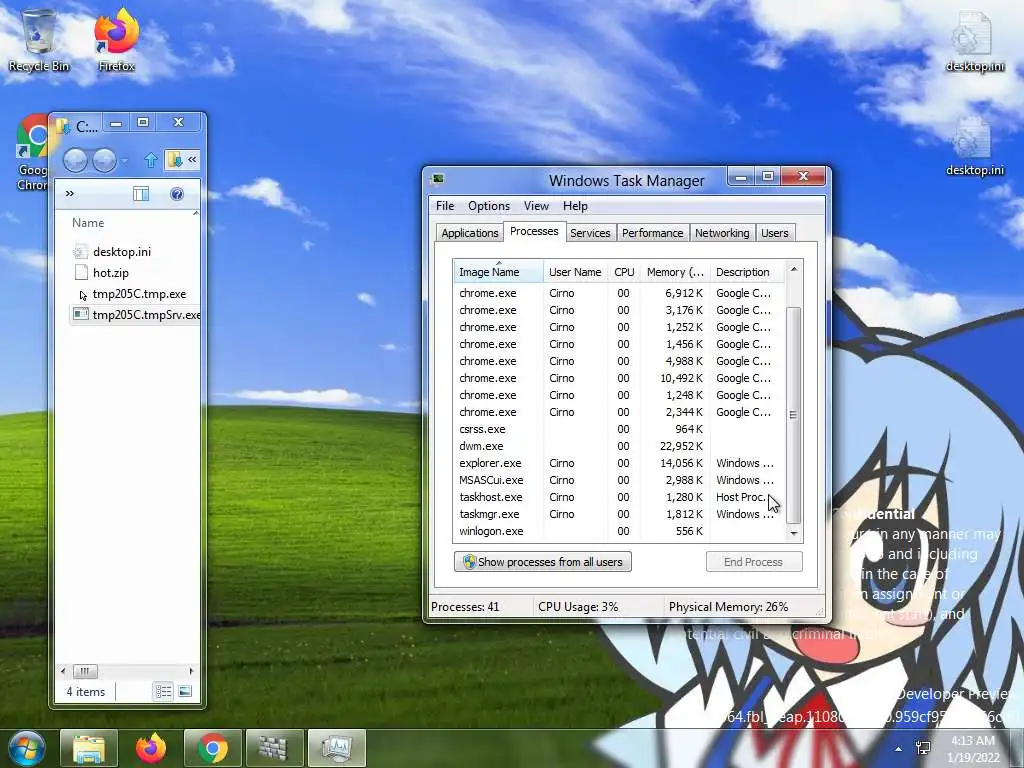
Task: Expand the Explorer toolbar overflow chevron
Action: tap(70, 193)
